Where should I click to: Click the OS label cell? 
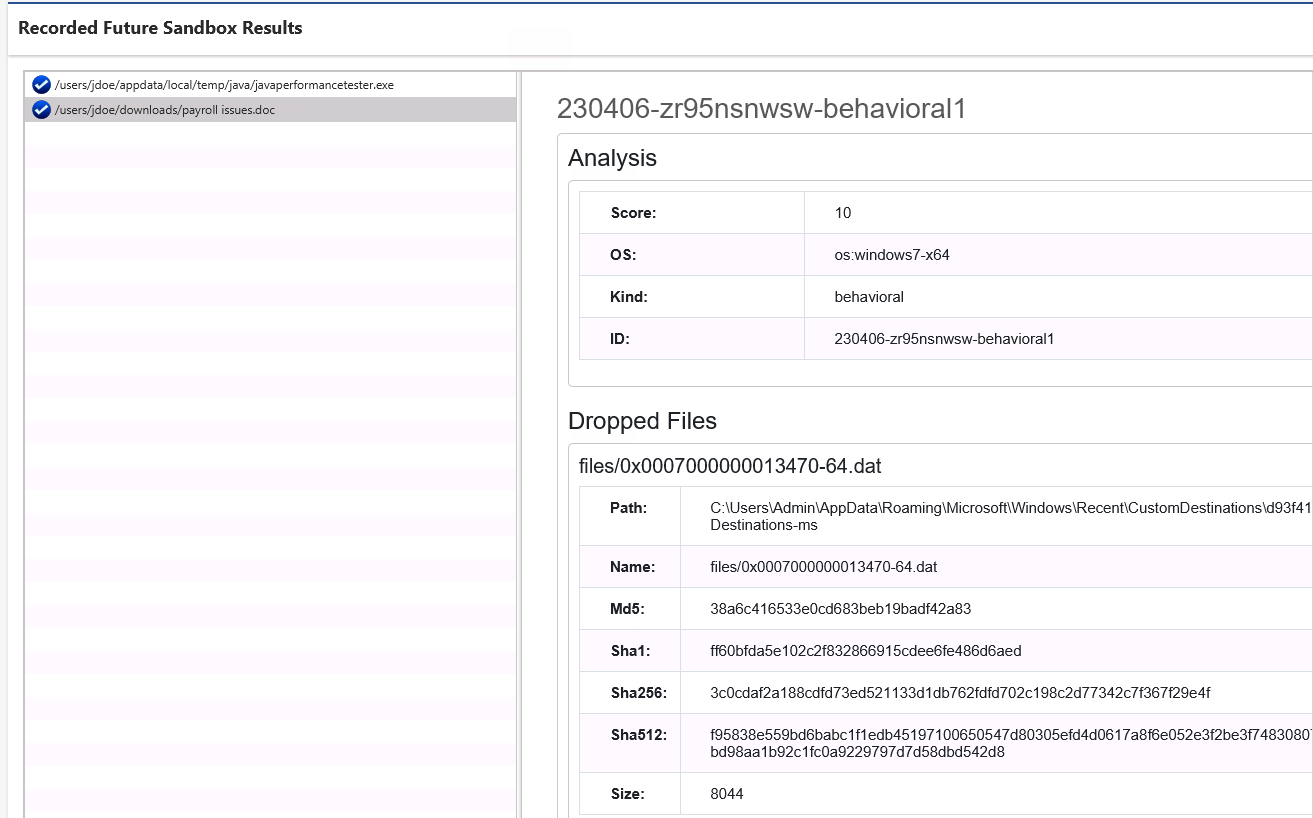pyautogui.click(x=692, y=255)
